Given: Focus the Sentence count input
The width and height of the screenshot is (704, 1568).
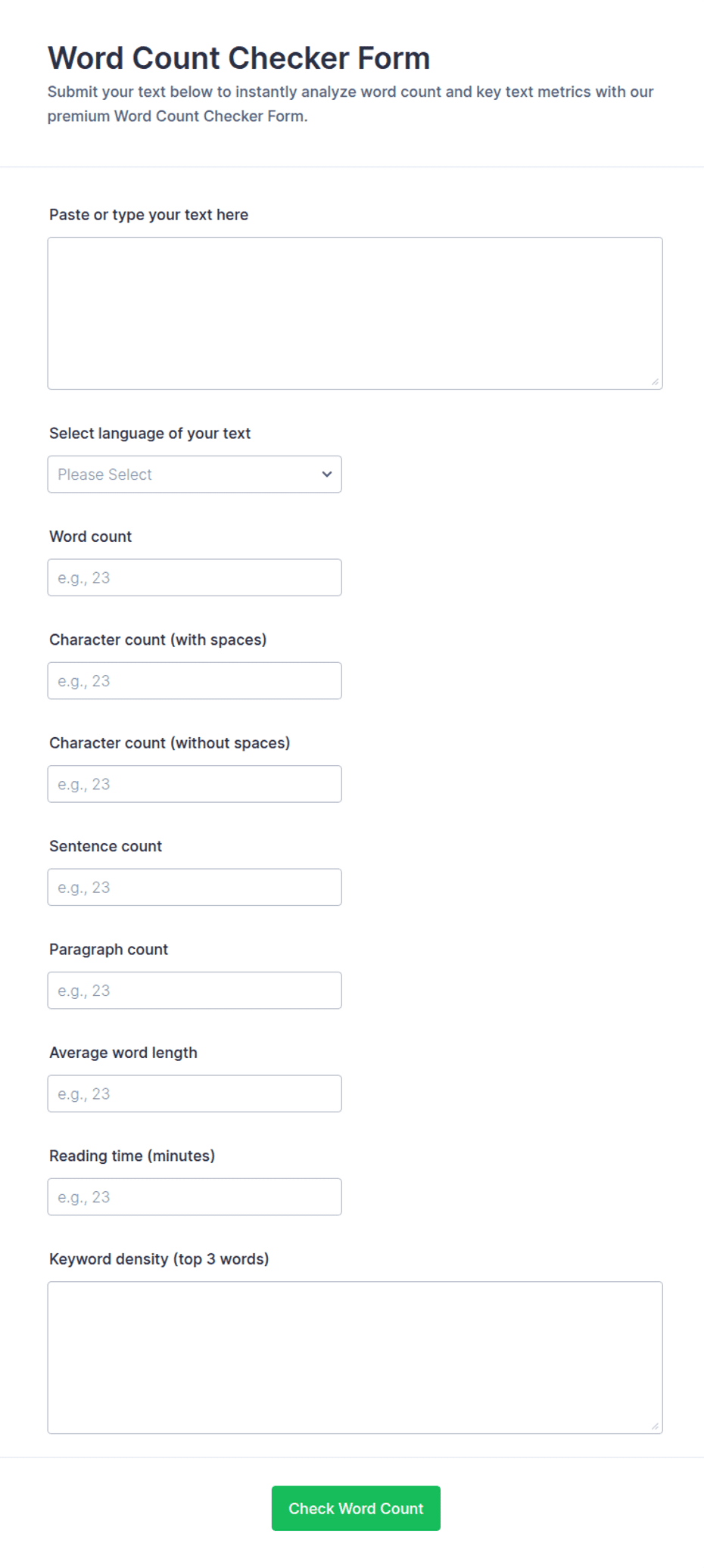Looking at the screenshot, I should point(195,887).
